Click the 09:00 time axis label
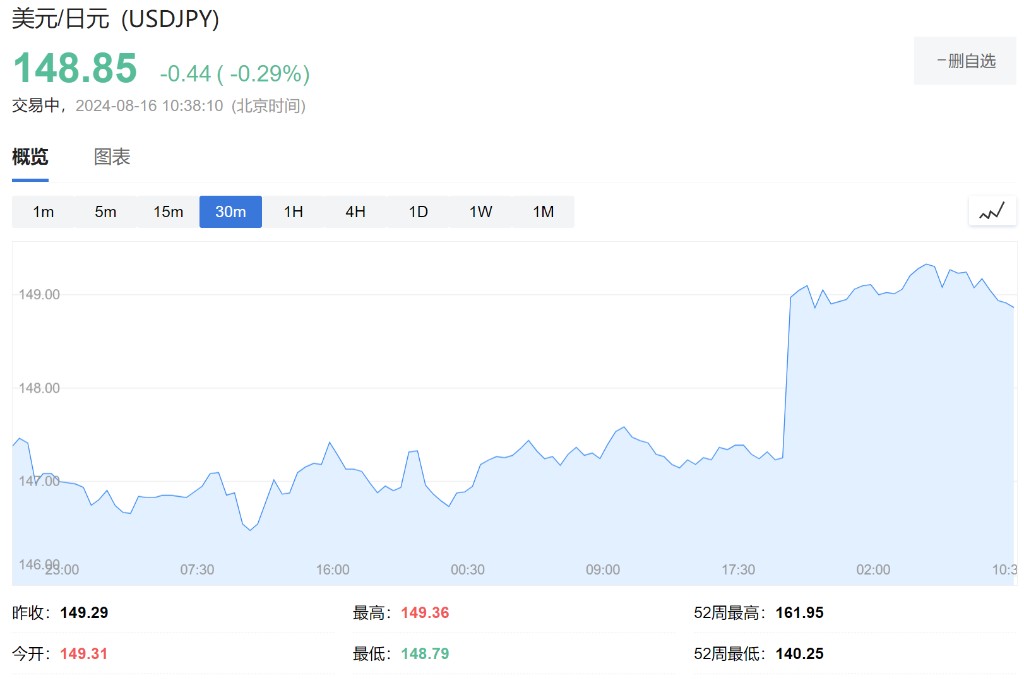This screenshot has height=679, width=1024. tap(603, 569)
